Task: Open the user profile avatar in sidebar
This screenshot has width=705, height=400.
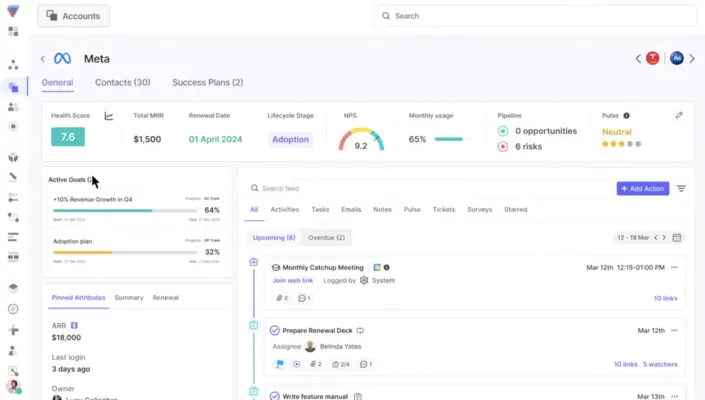Action: coord(14,386)
